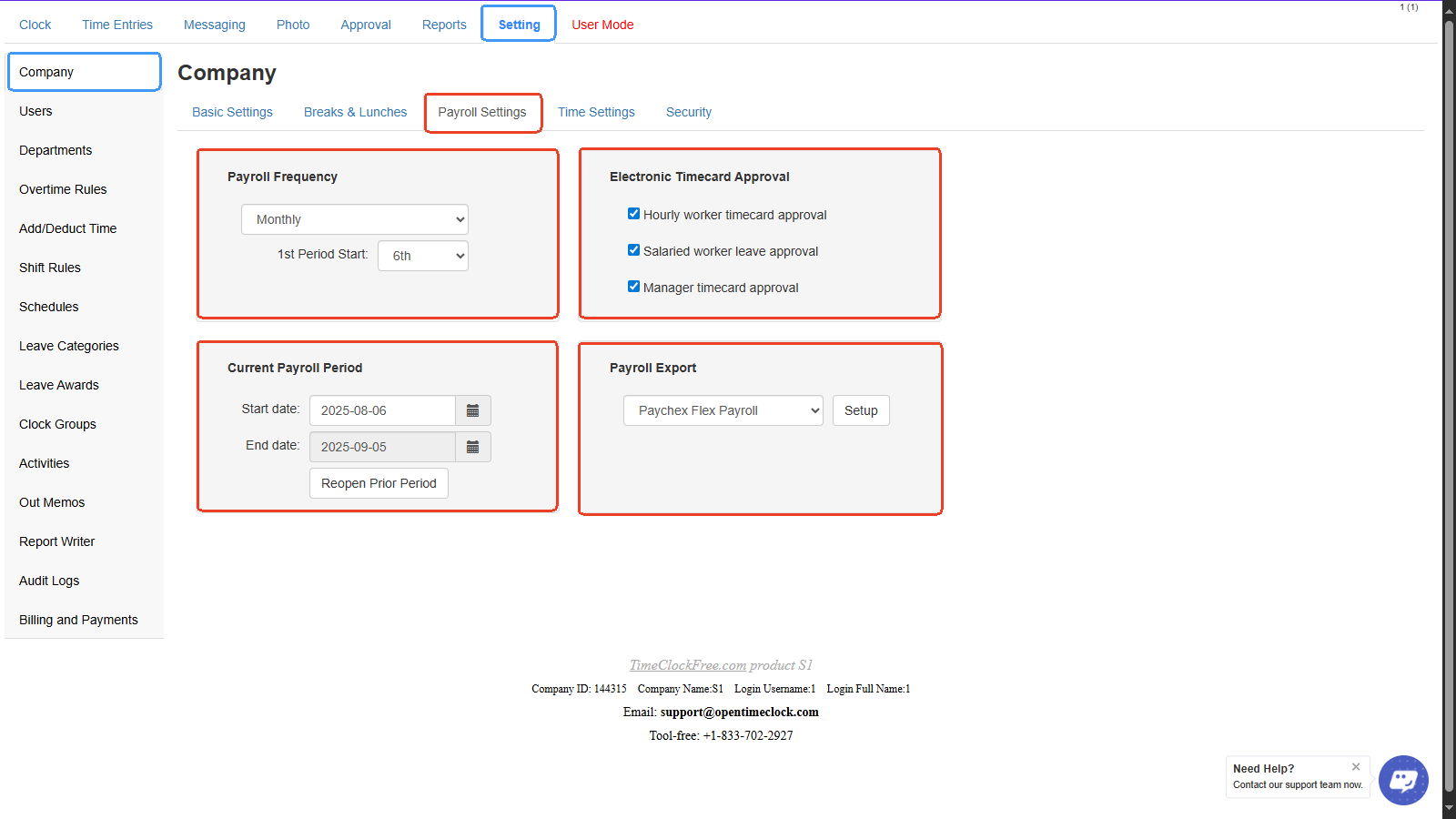Click the vertical page scrollbar
This screenshot has width=1456, height=819.
1449,409
